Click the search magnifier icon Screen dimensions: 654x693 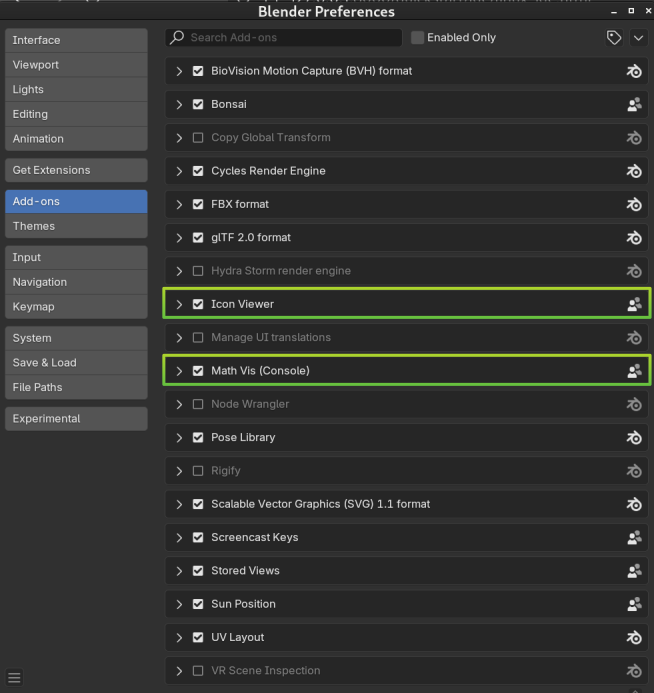click(178, 38)
